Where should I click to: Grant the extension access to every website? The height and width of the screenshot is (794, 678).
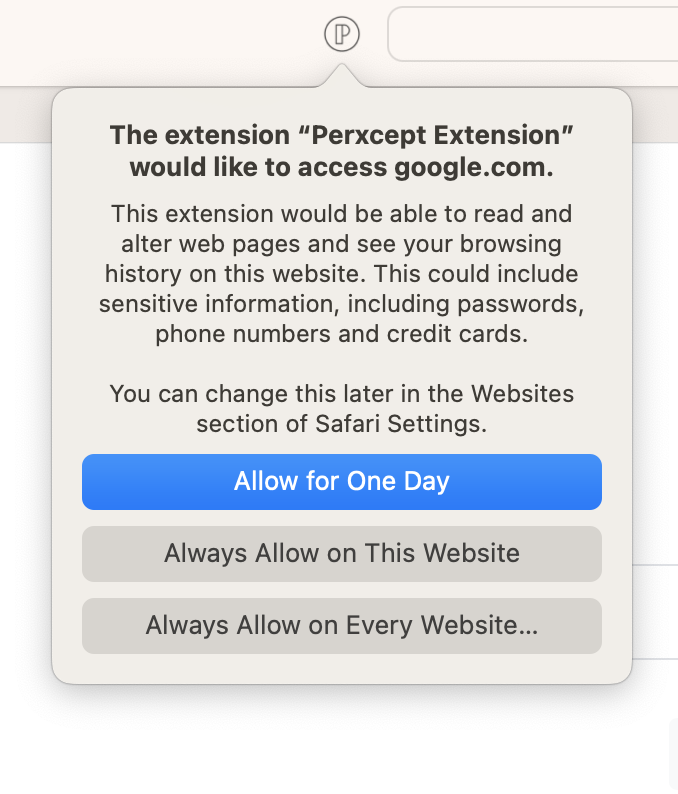click(342, 625)
